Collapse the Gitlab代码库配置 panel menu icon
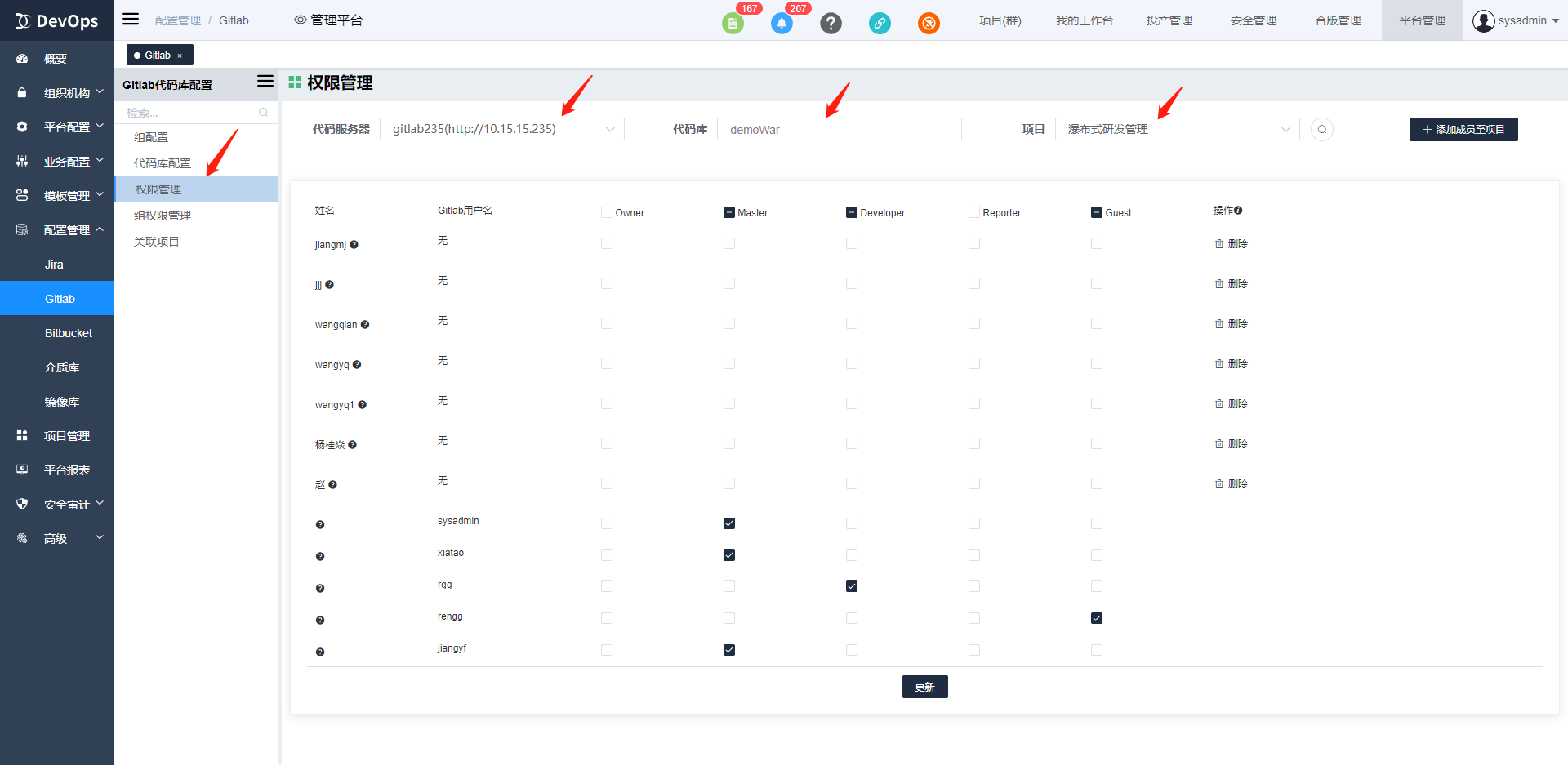Screen dimensions: 1568x765 tap(265, 82)
